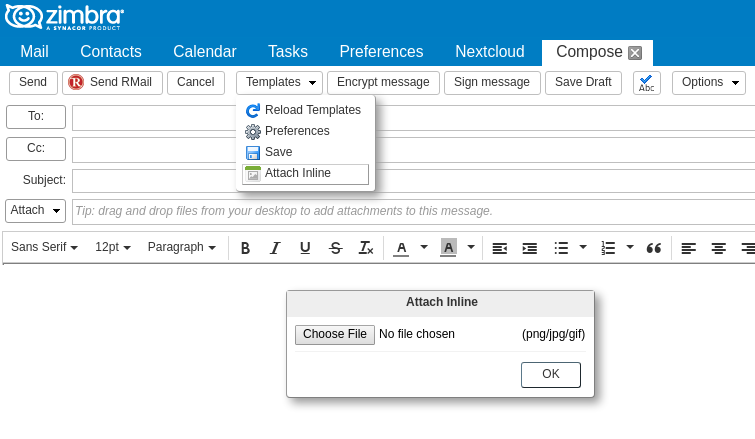Insert a blockquote
755x439 pixels.
coord(654,248)
